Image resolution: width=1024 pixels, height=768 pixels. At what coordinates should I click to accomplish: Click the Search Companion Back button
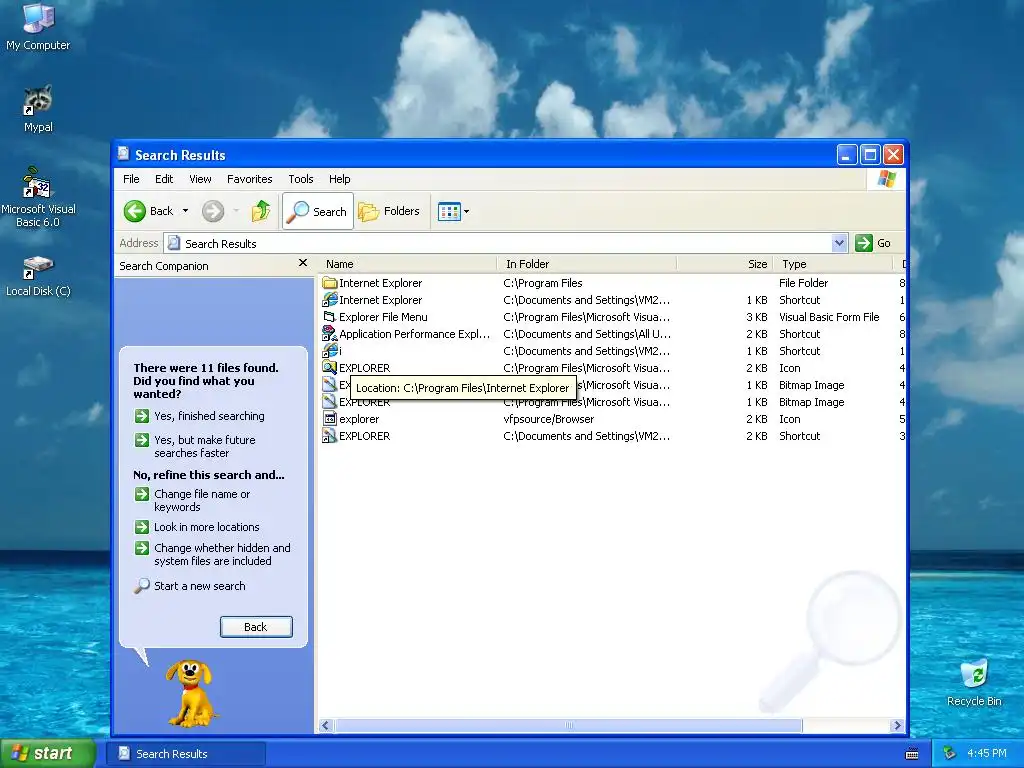pyautogui.click(x=256, y=627)
